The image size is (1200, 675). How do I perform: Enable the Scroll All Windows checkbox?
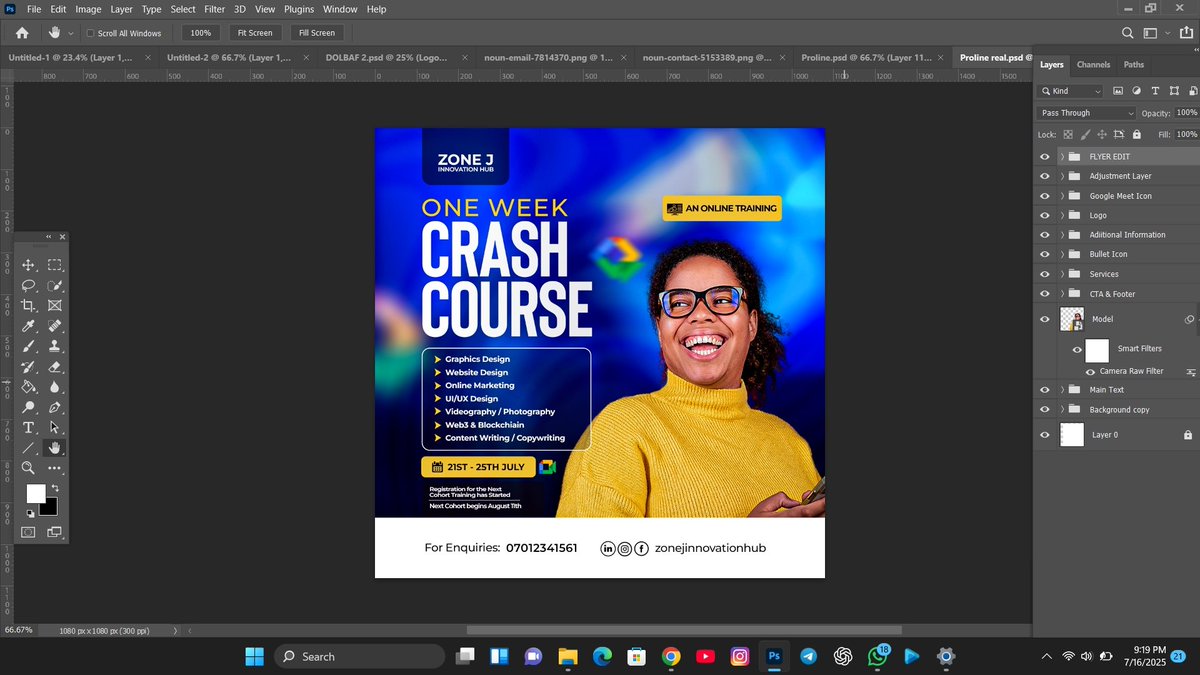[x=90, y=33]
